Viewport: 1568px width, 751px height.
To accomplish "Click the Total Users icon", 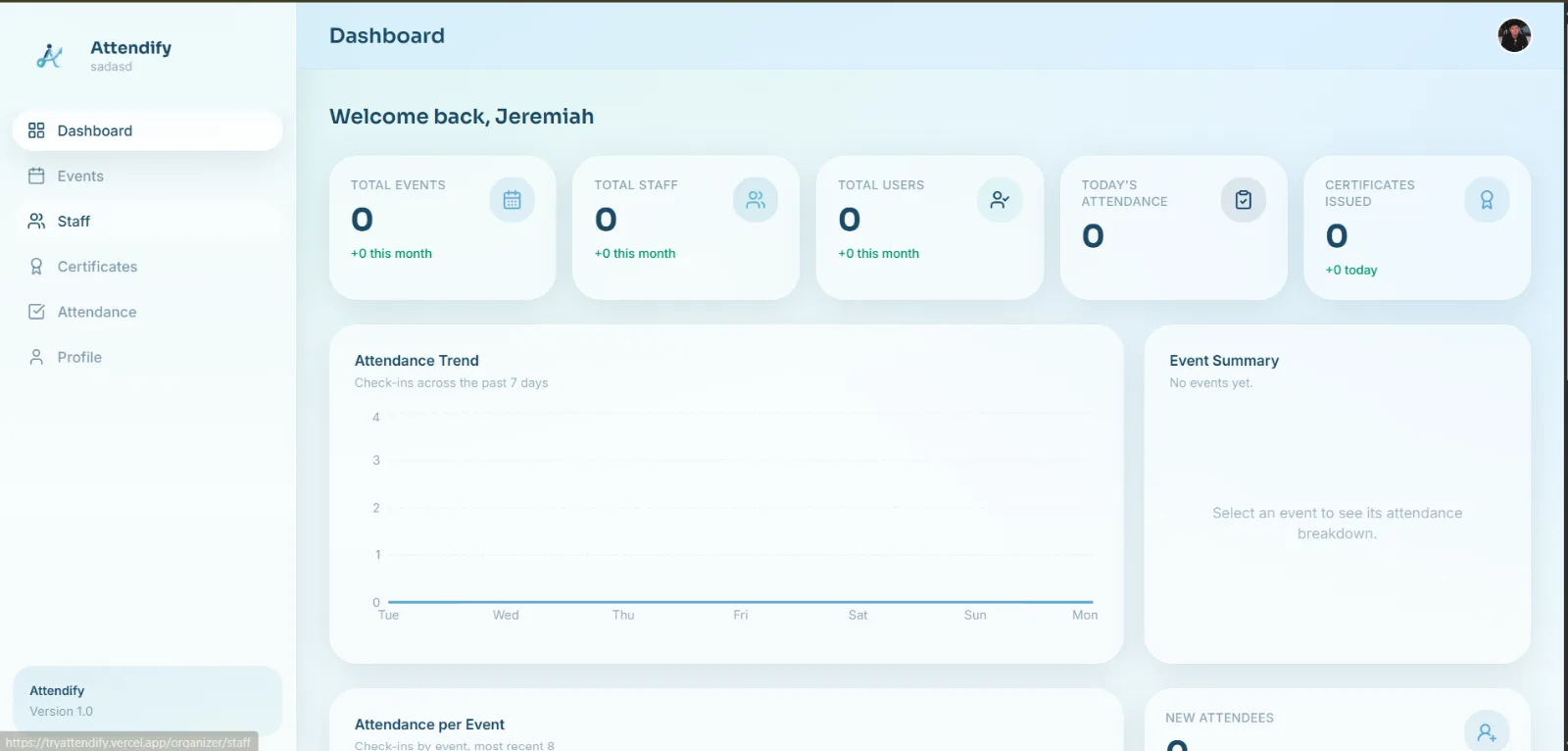I will [x=1000, y=200].
